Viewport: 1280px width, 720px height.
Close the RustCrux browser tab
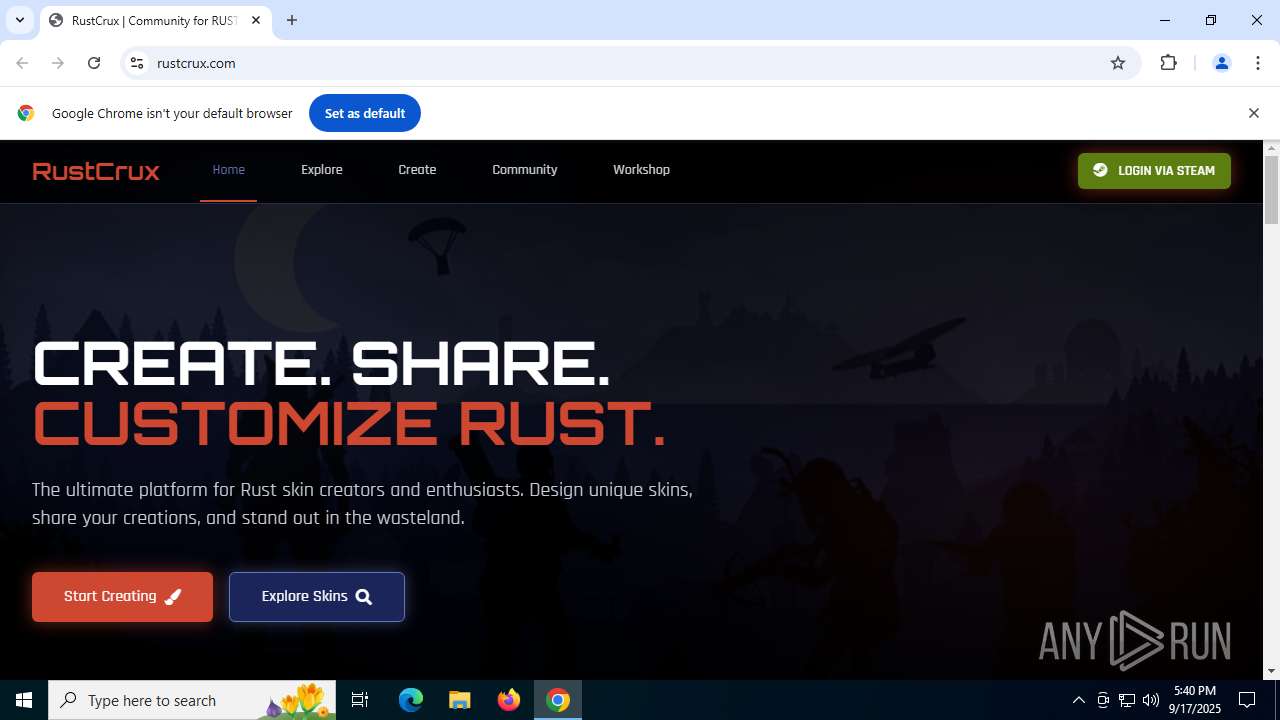click(255, 20)
